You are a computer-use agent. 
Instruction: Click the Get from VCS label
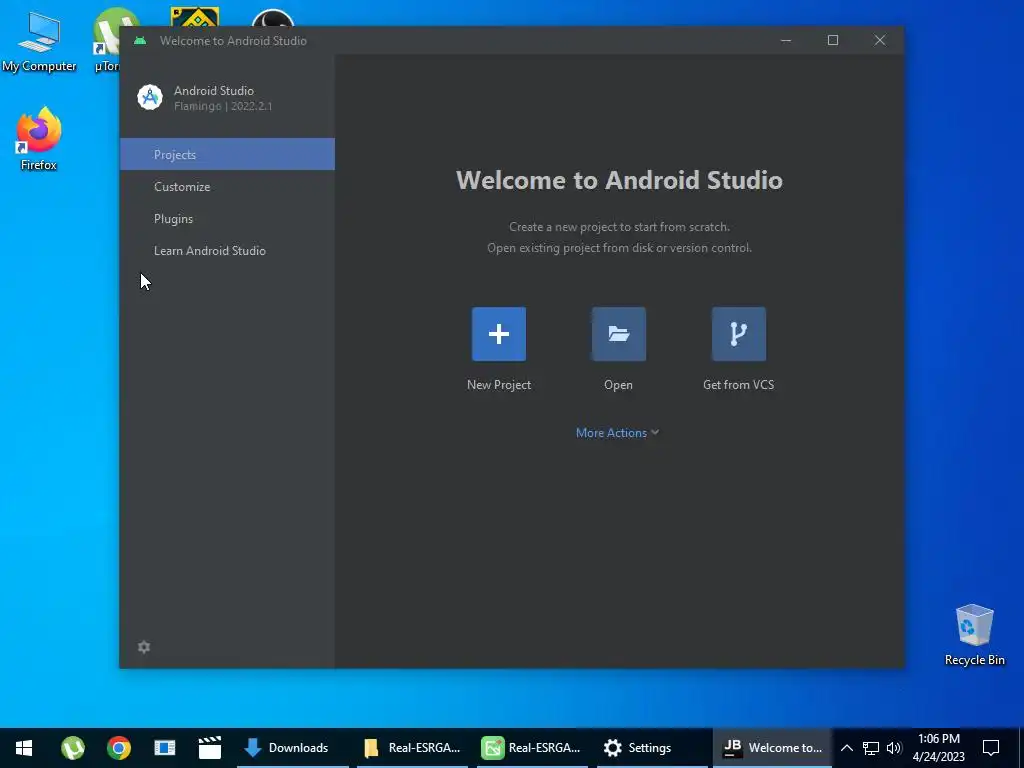pos(739,385)
